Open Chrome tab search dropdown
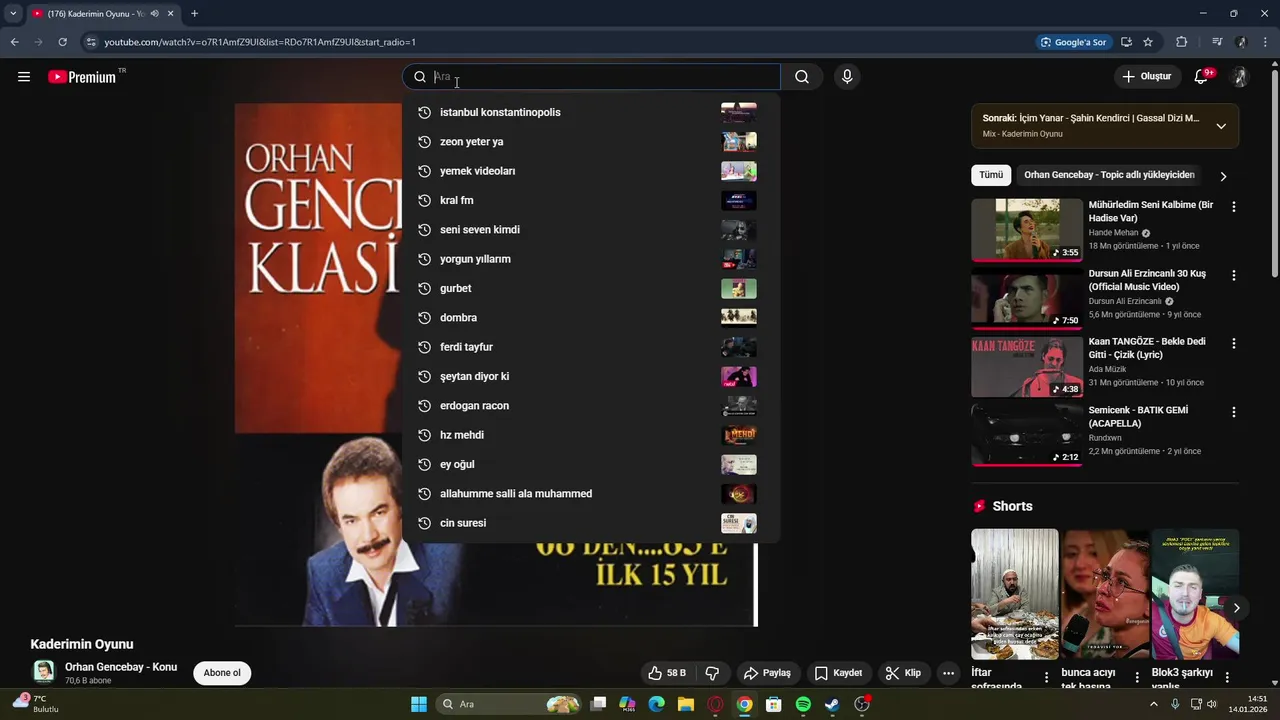 click(x=13, y=14)
